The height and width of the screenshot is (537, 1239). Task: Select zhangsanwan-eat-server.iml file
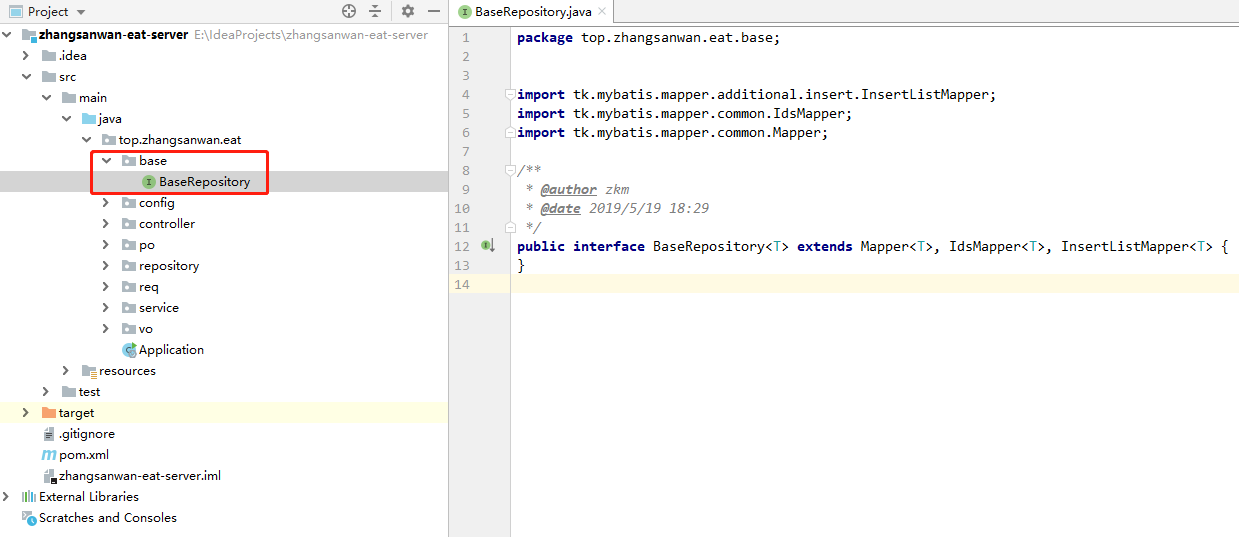tap(140, 476)
